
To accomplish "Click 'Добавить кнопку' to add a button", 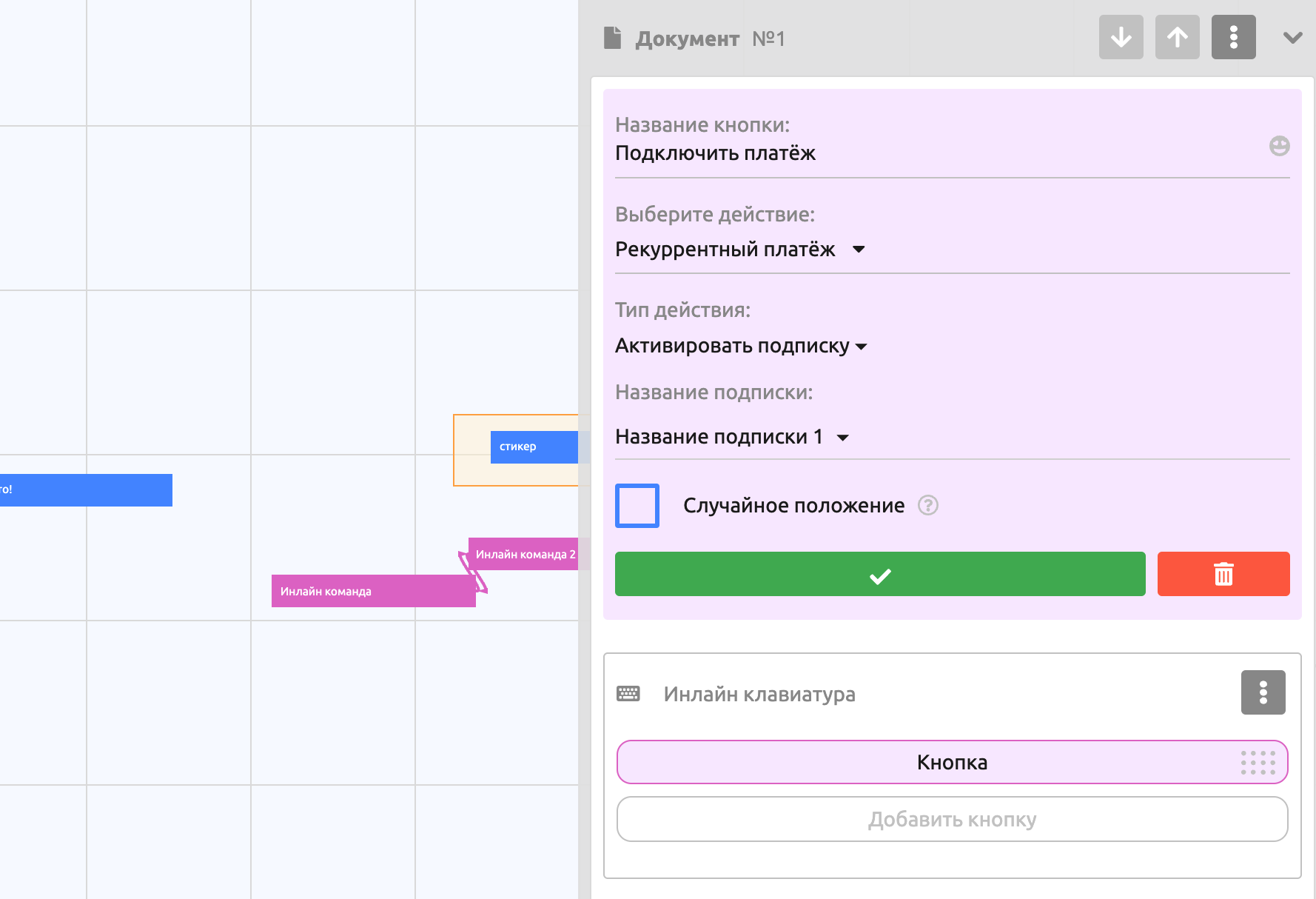I will pyautogui.click(x=952, y=819).
